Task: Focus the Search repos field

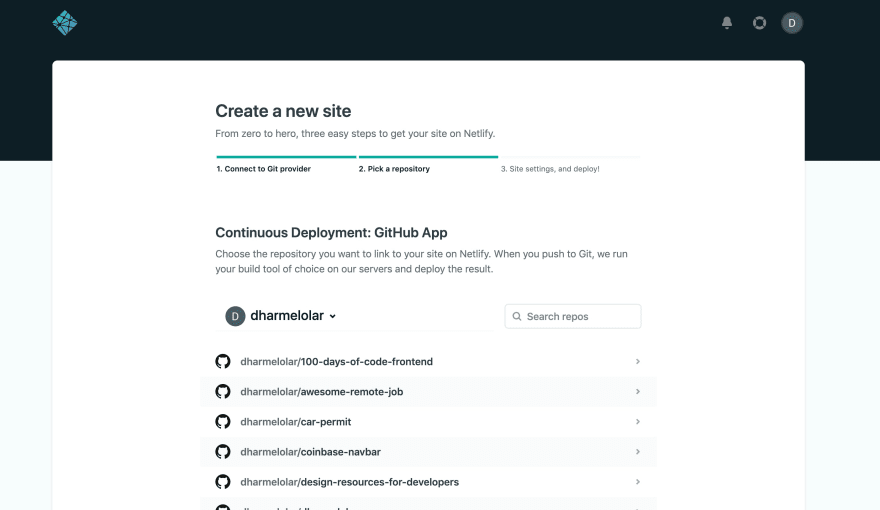Action: point(572,316)
